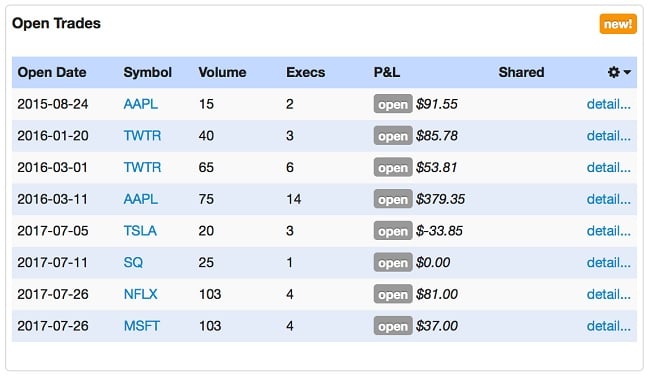650x377 pixels.
Task: Click the $81.00 P&L value
Action: click(x=437, y=294)
